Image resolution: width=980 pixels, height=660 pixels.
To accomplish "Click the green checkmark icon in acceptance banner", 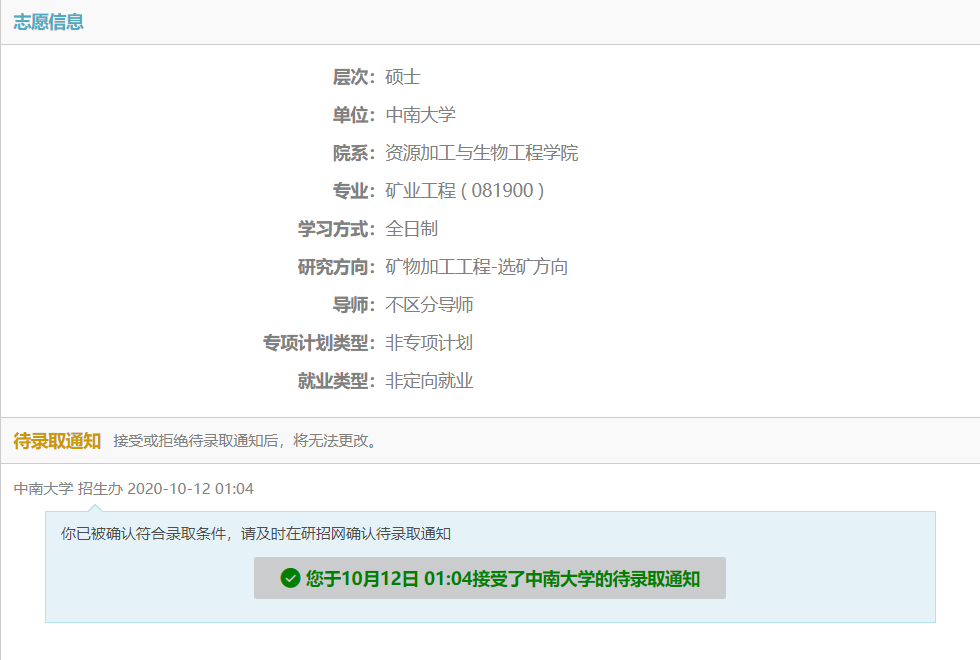I will click(x=290, y=579).
